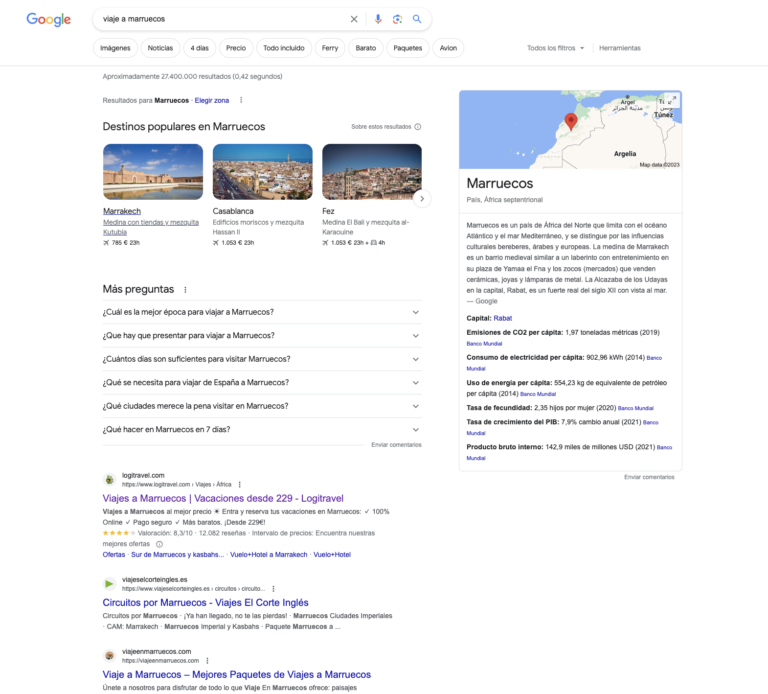This screenshot has height=694, width=768.
Task: Open 'Todos los filtros' dropdown
Action: (x=555, y=48)
